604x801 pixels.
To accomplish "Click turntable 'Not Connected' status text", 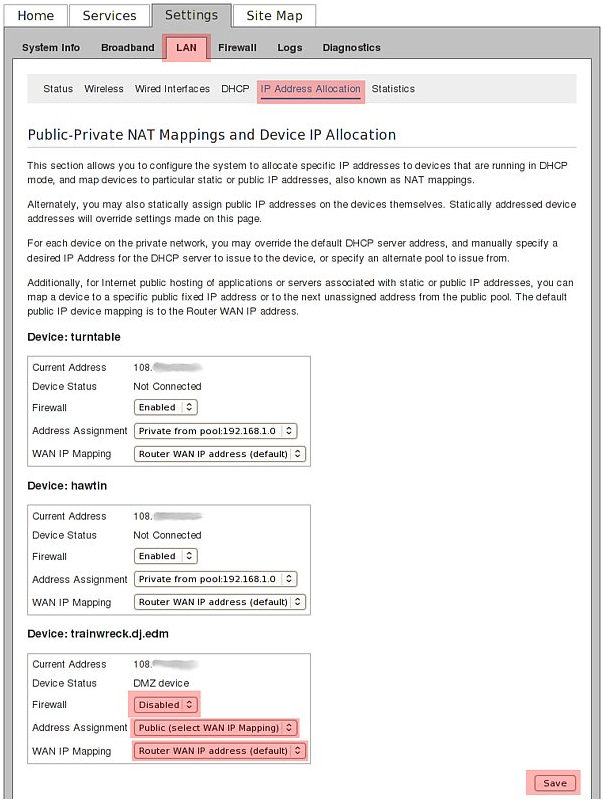I will (x=167, y=386).
